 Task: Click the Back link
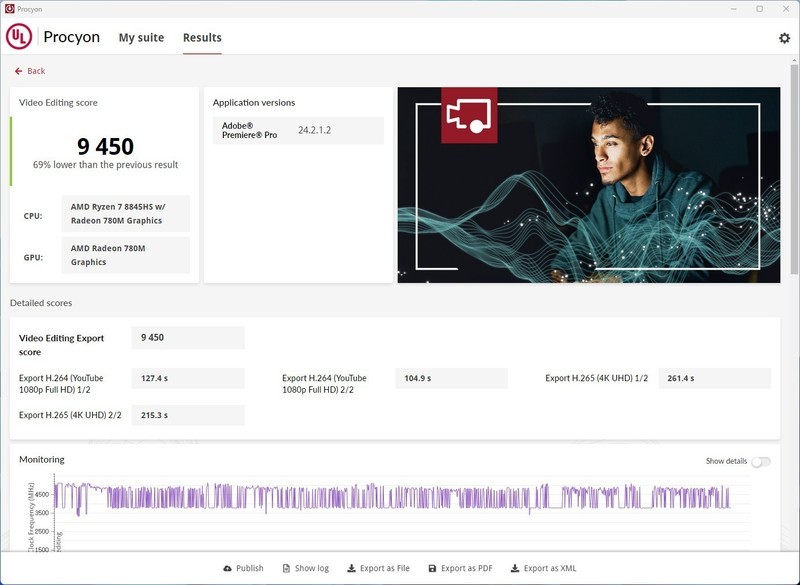(36, 71)
